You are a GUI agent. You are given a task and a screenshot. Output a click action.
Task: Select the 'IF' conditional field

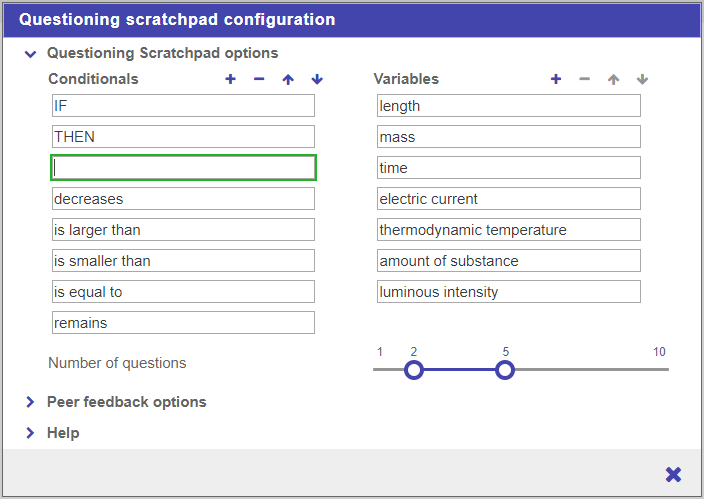tap(184, 106)
